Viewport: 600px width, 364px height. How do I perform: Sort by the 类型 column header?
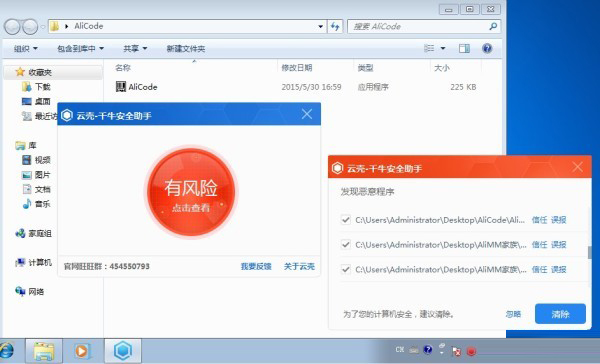[365, 68]
